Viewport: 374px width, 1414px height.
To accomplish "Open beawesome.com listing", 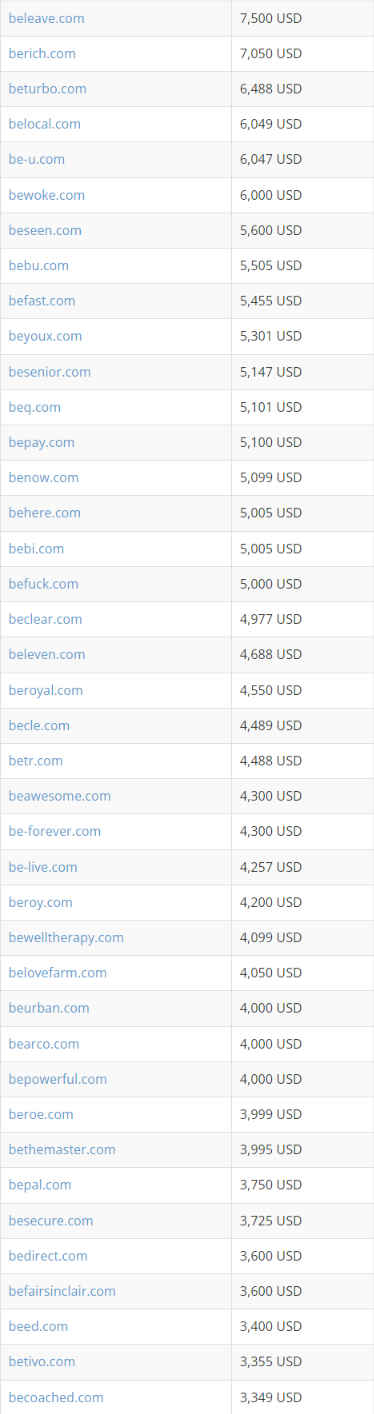I will [x=59, y=796].
